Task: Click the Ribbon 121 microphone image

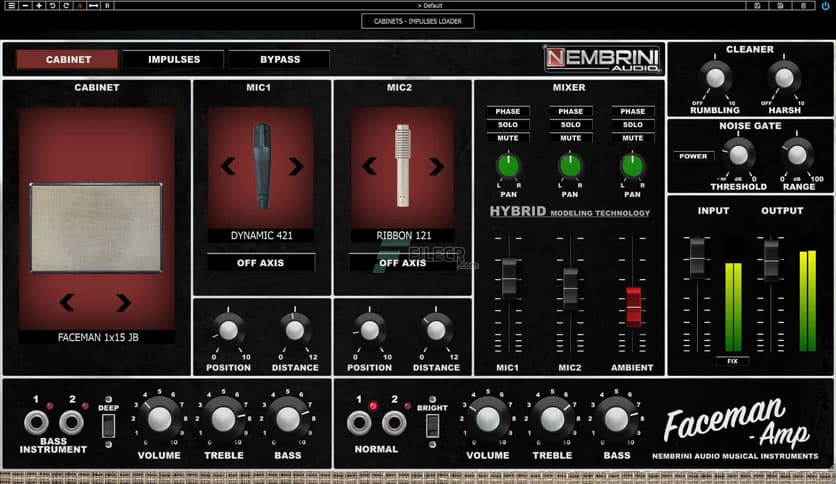Action: [x=403, y=165]
